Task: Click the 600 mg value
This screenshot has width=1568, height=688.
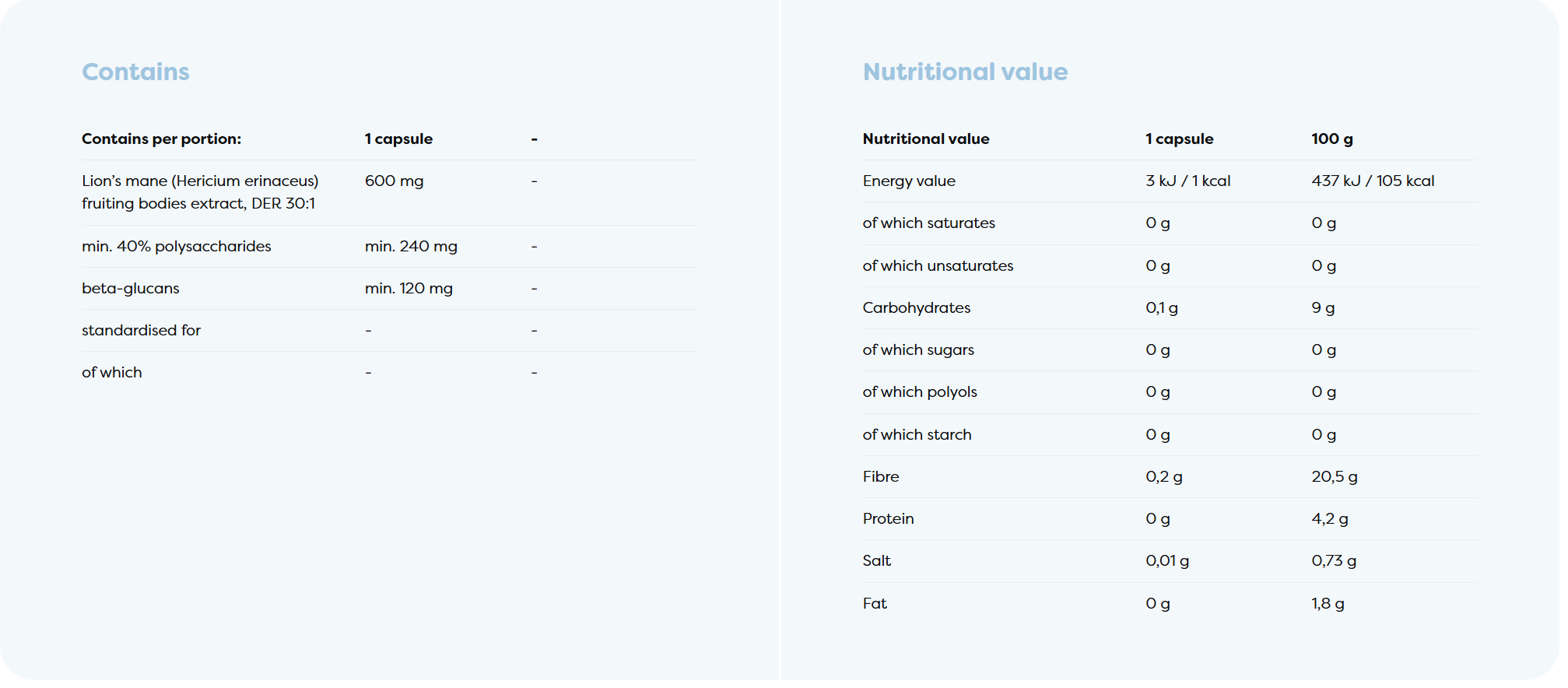Action: [x=394, y=181]
